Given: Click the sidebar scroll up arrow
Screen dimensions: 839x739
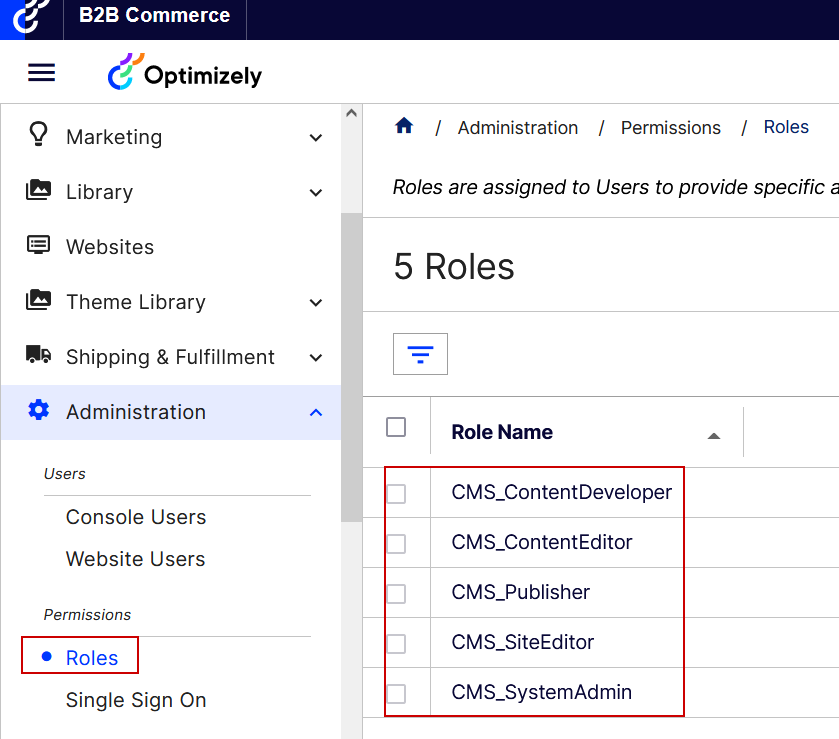Looking at the screenshot, I should (x=351, y=113).
